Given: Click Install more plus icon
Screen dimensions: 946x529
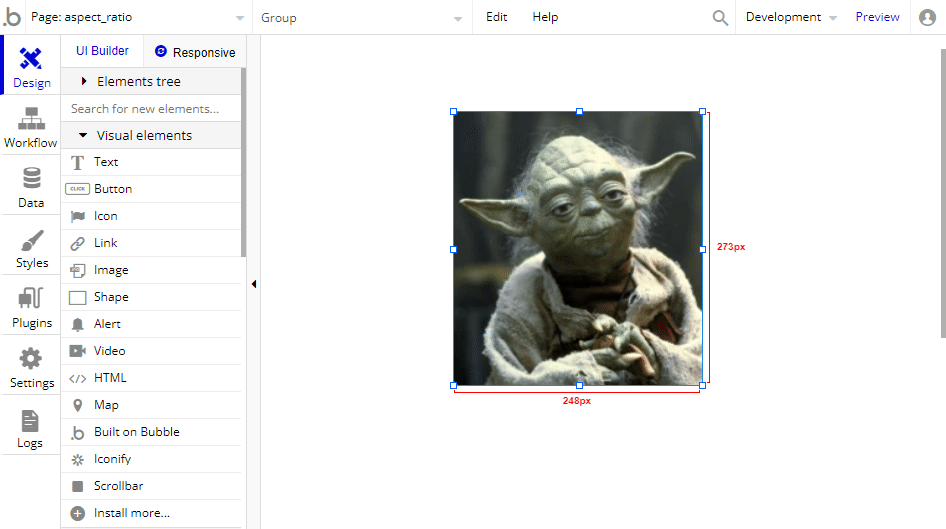Looking at the screenshot, I should click(x=77, y=513).
